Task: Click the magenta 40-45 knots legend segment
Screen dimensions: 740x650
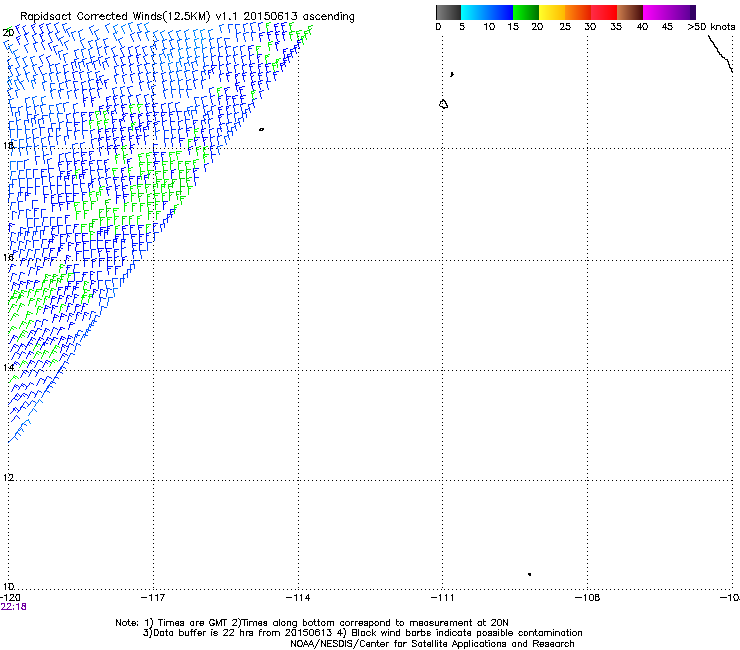Action: click(x=656, y=12)
